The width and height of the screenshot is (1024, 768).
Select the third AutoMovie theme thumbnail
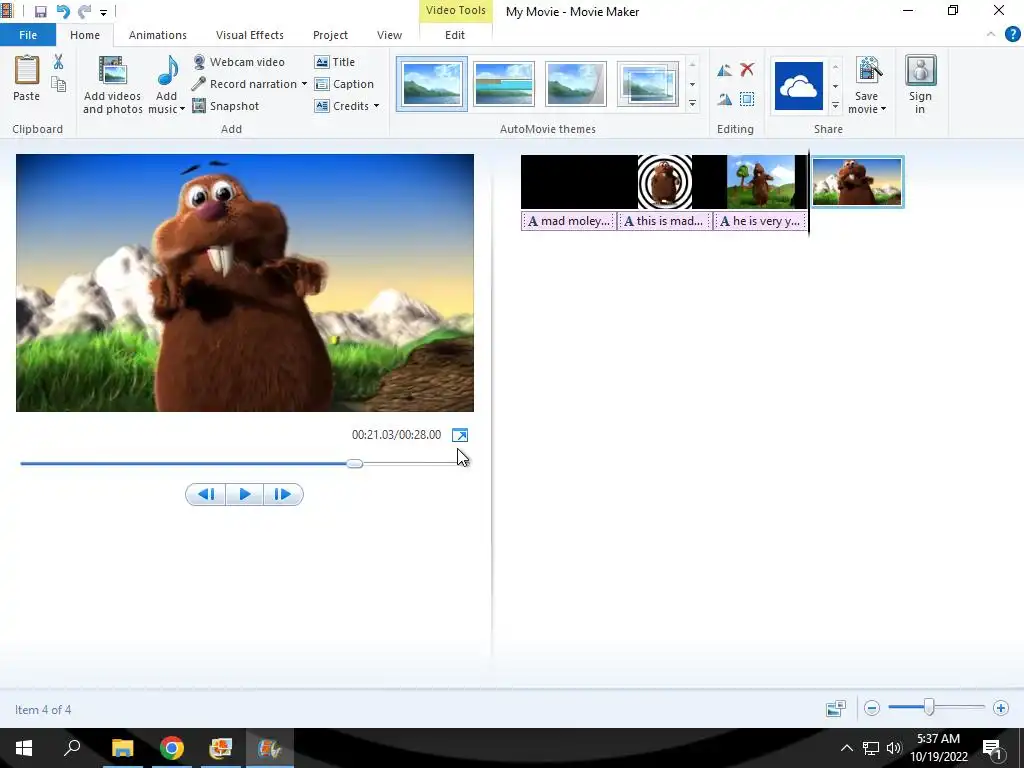click(x=575, y=84)
